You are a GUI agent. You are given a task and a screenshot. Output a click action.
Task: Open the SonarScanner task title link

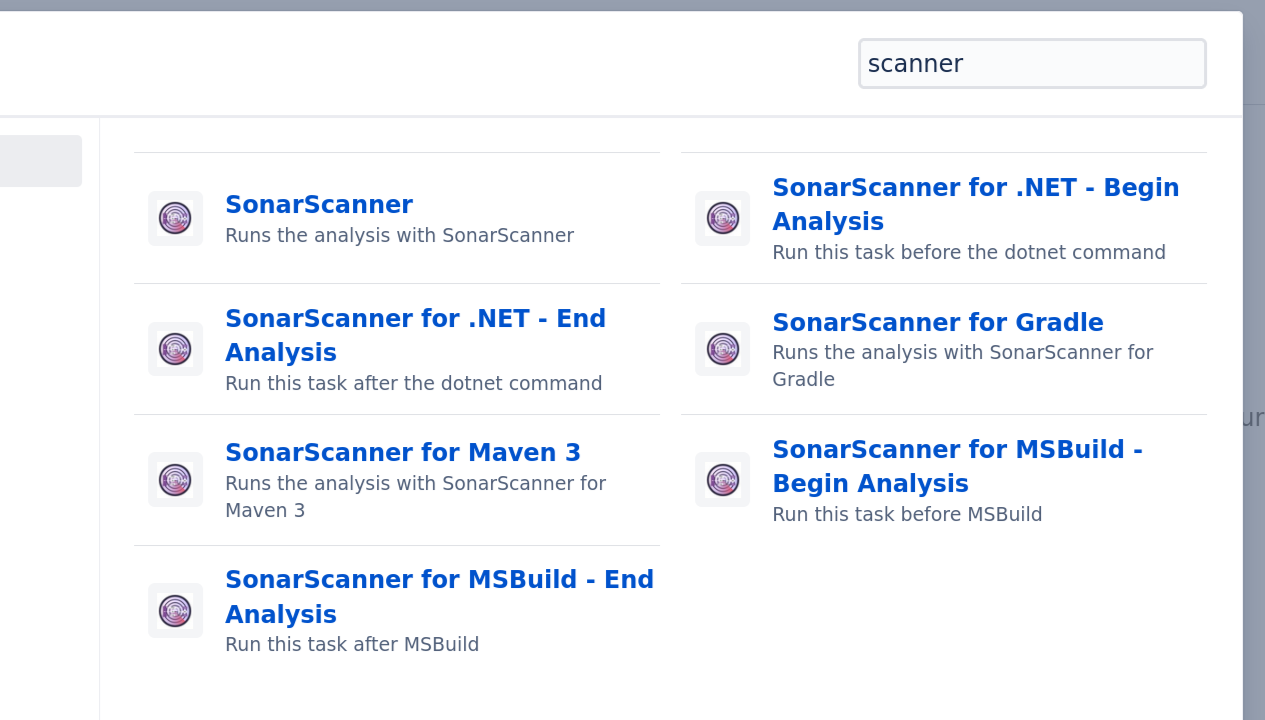click(x=318, y=205)
